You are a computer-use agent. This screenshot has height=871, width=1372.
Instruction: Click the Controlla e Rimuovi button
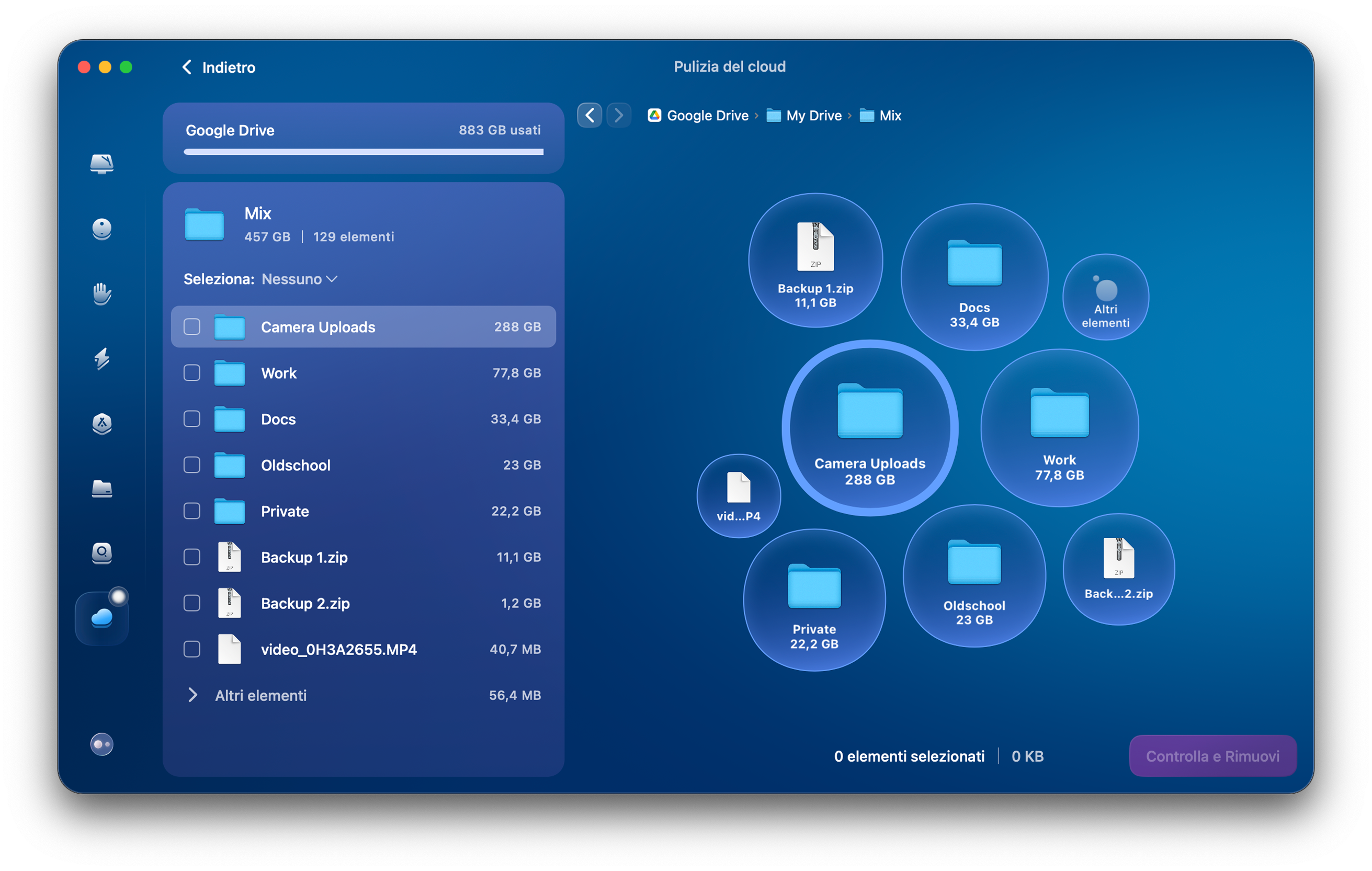click(1212, 756)
